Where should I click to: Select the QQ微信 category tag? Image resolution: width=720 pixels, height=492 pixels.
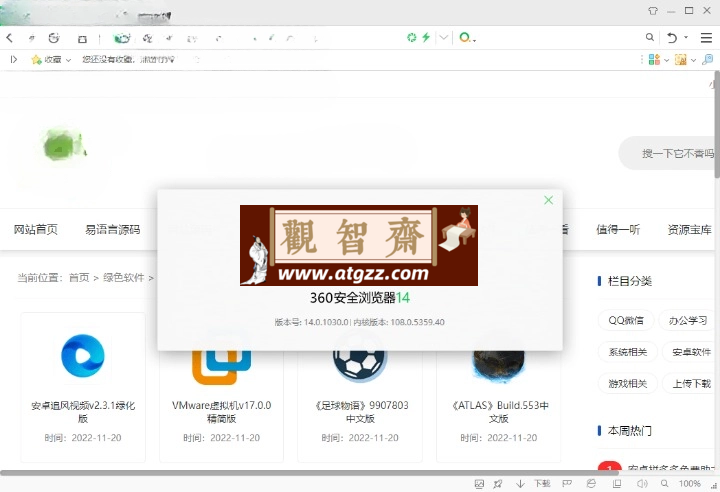626,320
